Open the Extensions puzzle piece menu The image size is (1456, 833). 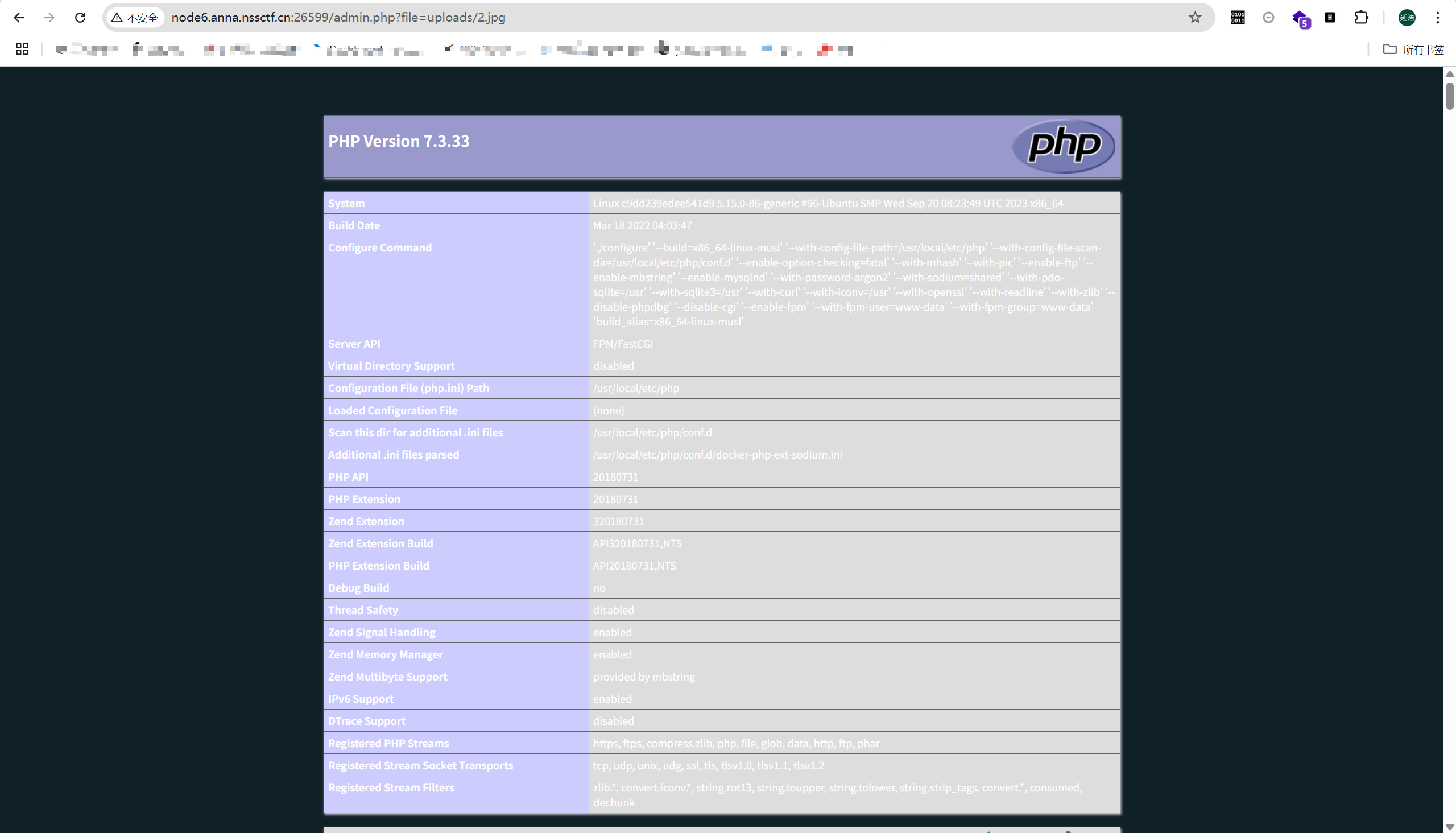(x=1361, y=17)
